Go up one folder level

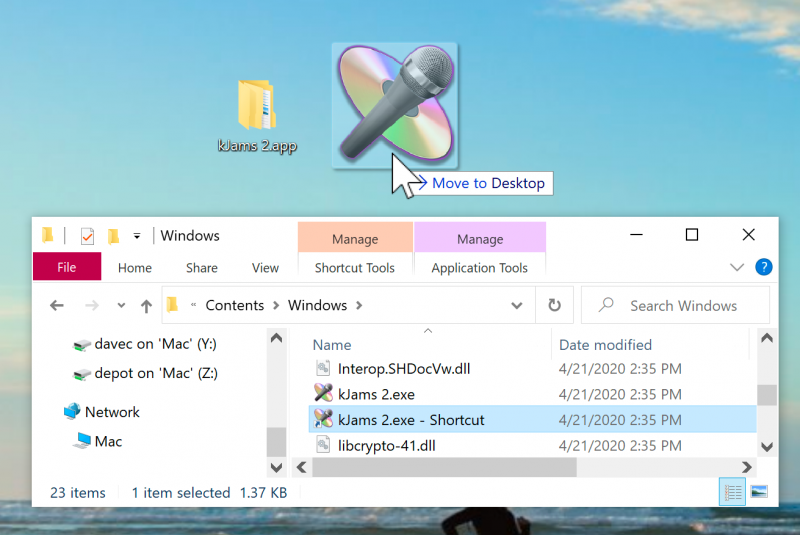146,305
